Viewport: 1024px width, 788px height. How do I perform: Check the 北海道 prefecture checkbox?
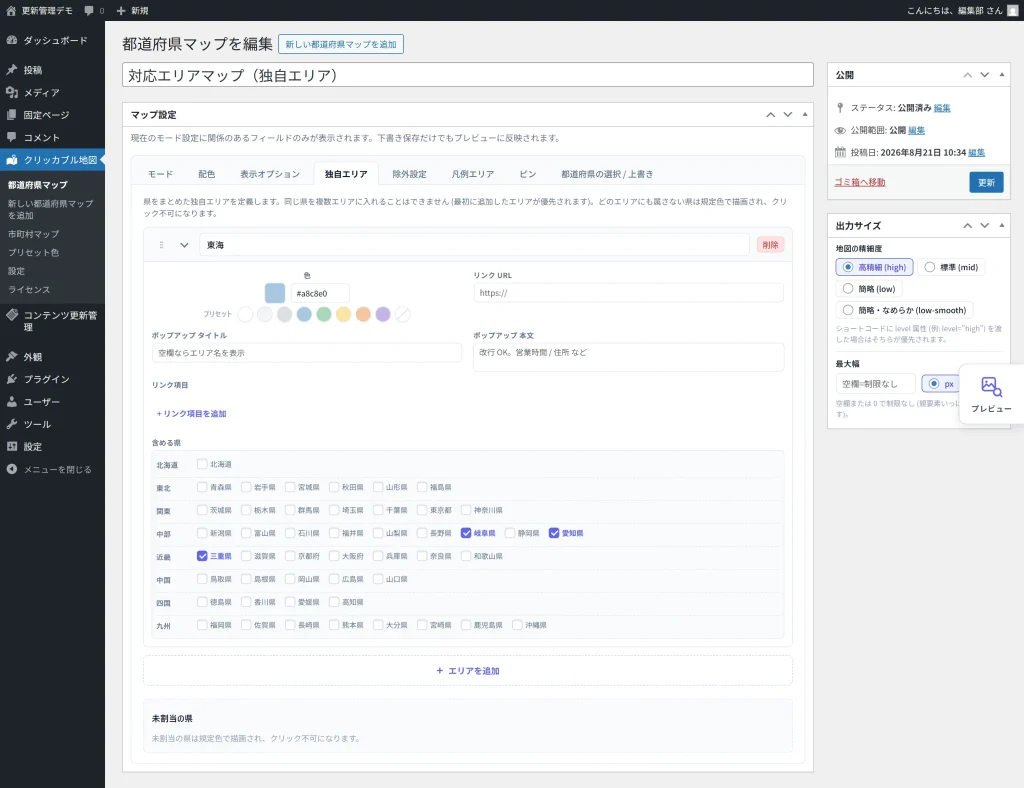202,464
